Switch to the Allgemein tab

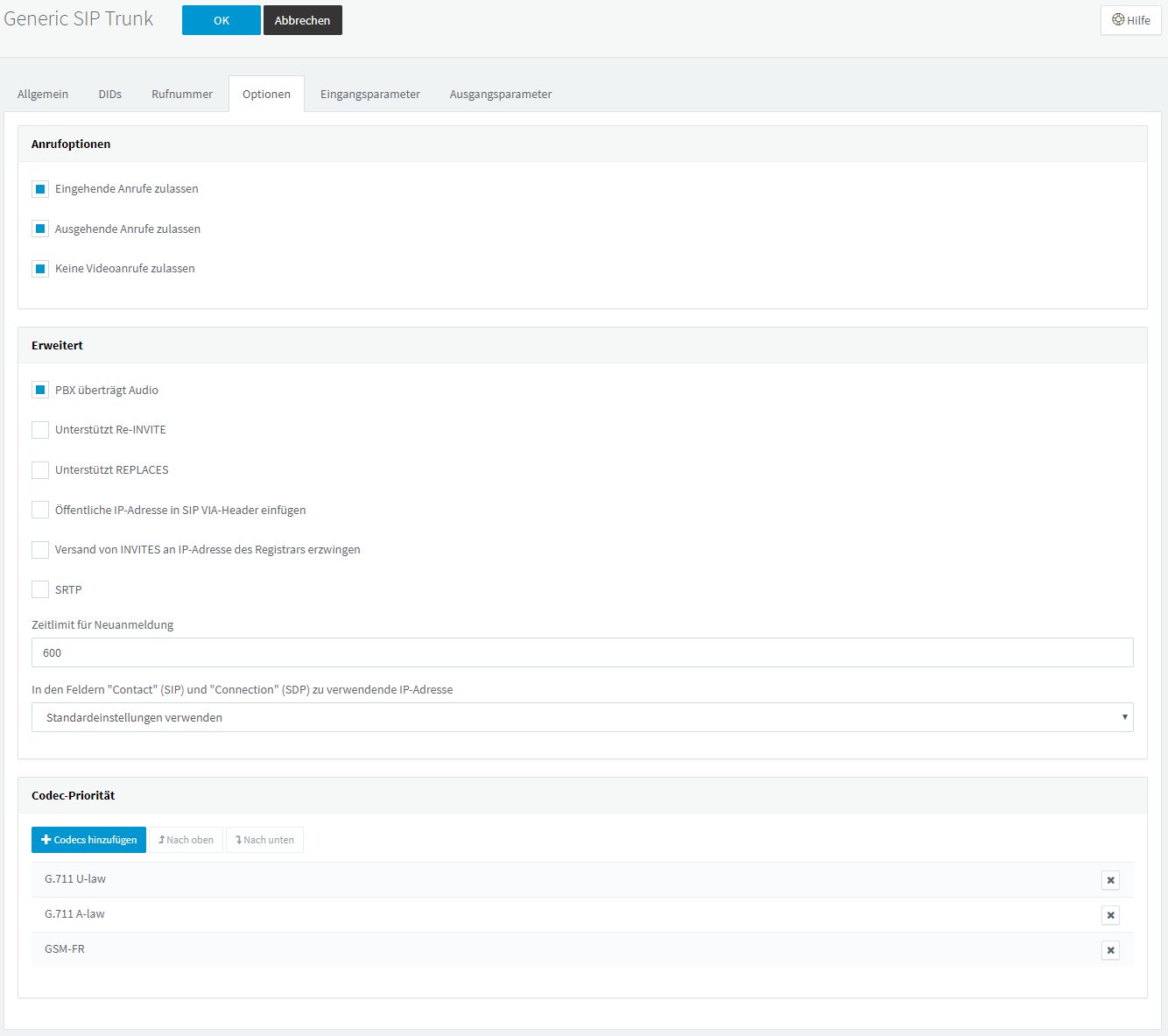click(x=43, y=94)
